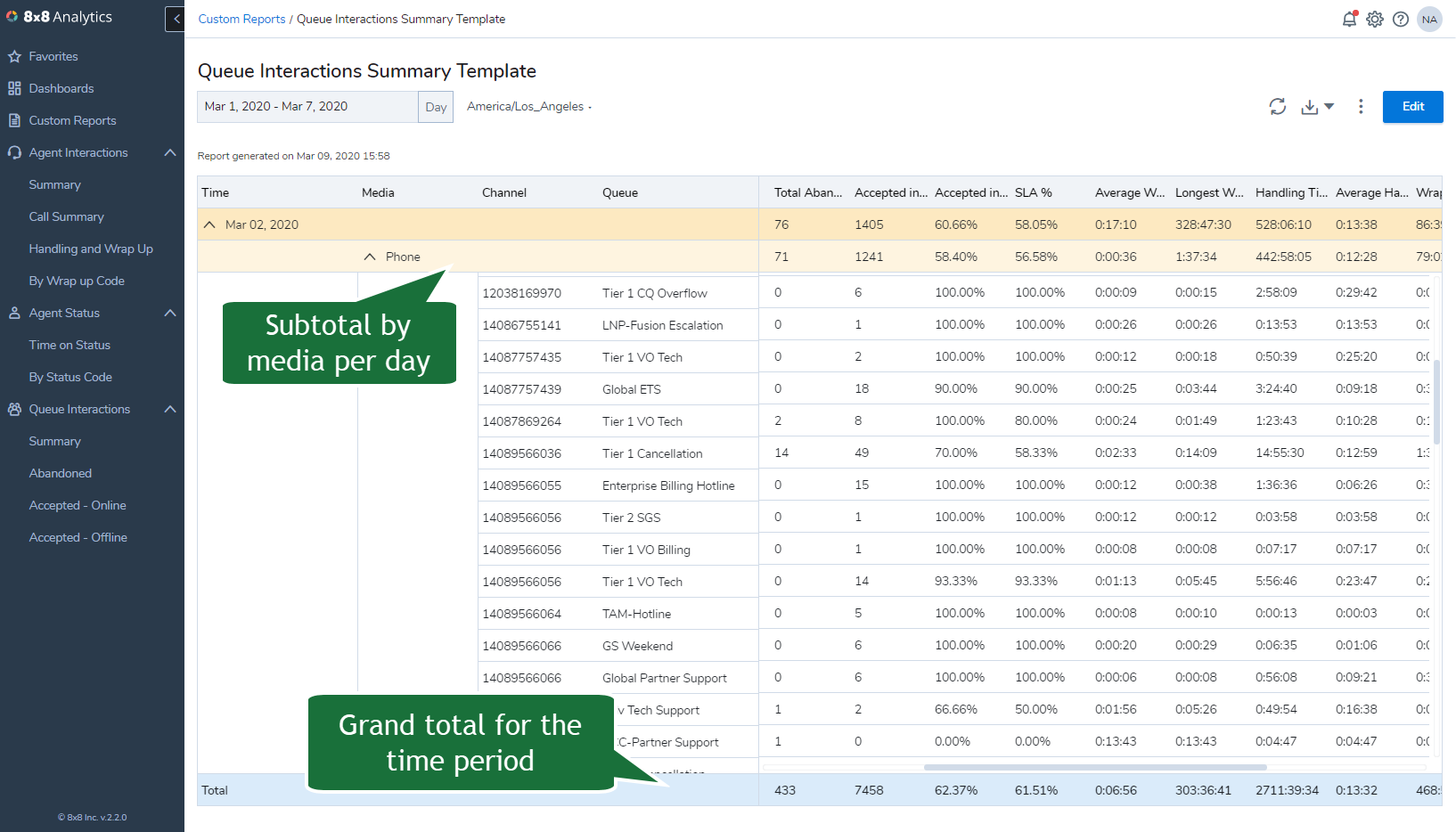Open the America/Los_Angeles timezone dropdown
This screenshot has height=832, width=1456.
click(x=529, y=107)
